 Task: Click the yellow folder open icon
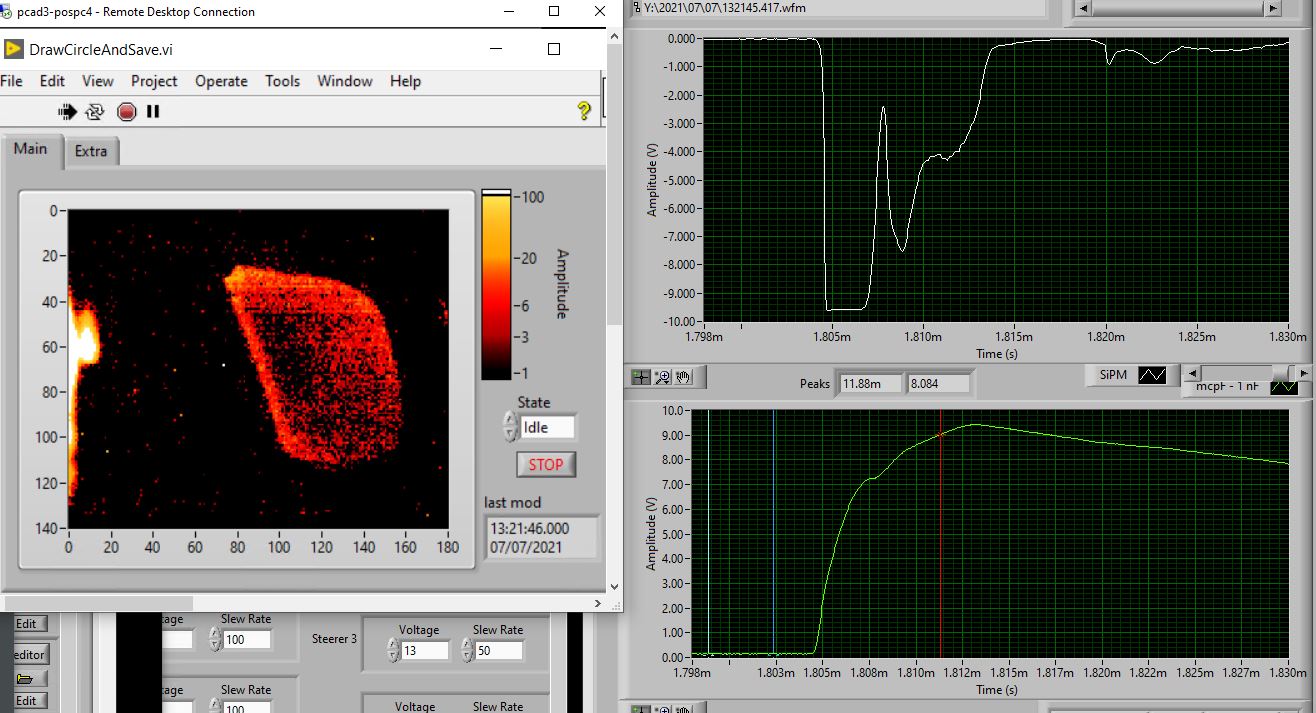tap(26, 678)
